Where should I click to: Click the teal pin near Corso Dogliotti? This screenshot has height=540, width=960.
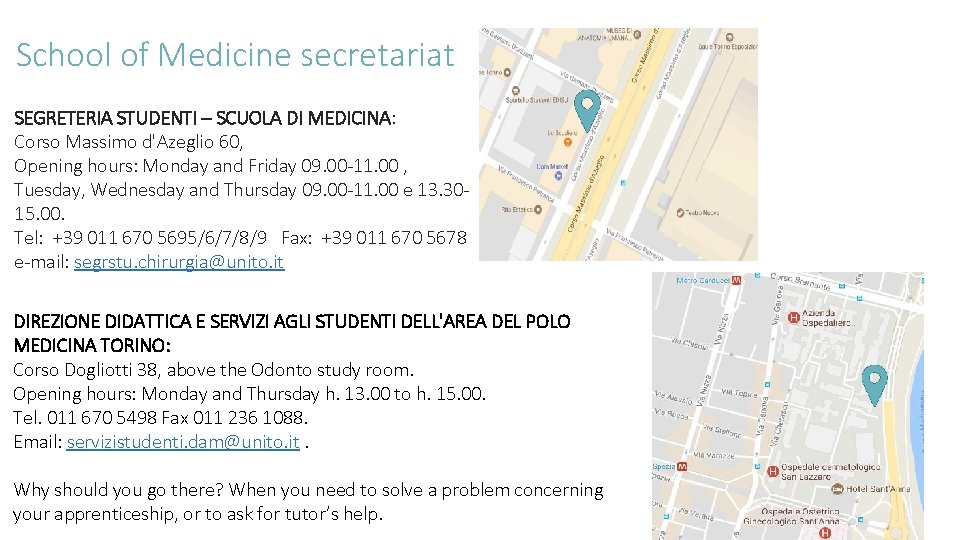click(875, 382)
